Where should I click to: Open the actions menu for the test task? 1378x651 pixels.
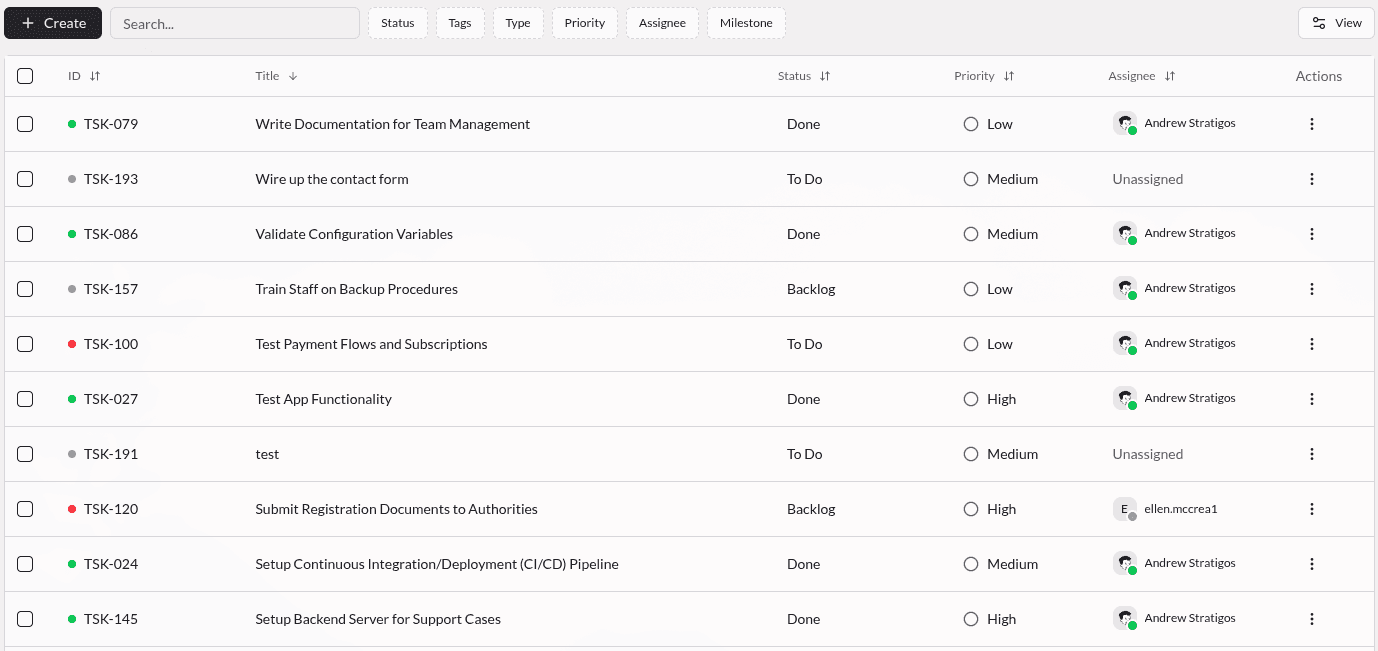1311,453
